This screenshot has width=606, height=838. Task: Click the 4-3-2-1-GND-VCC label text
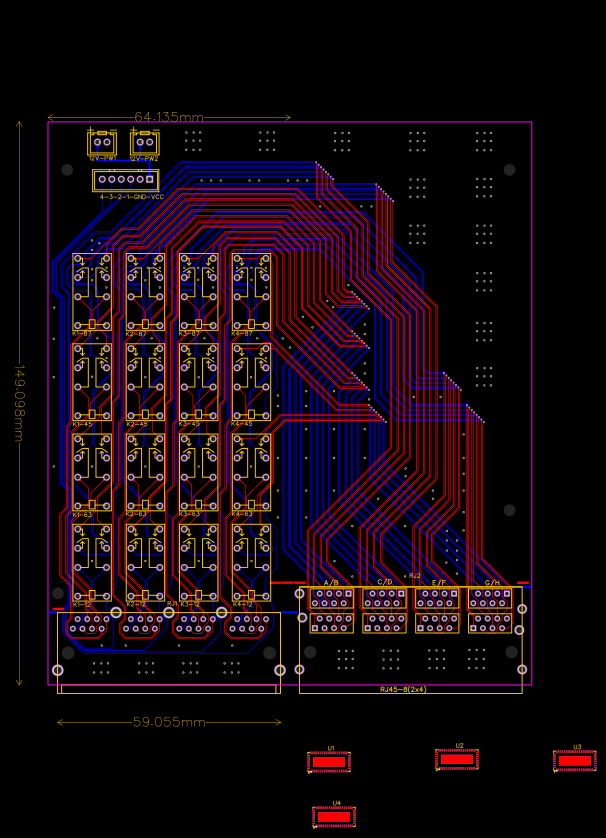[131, 197]
